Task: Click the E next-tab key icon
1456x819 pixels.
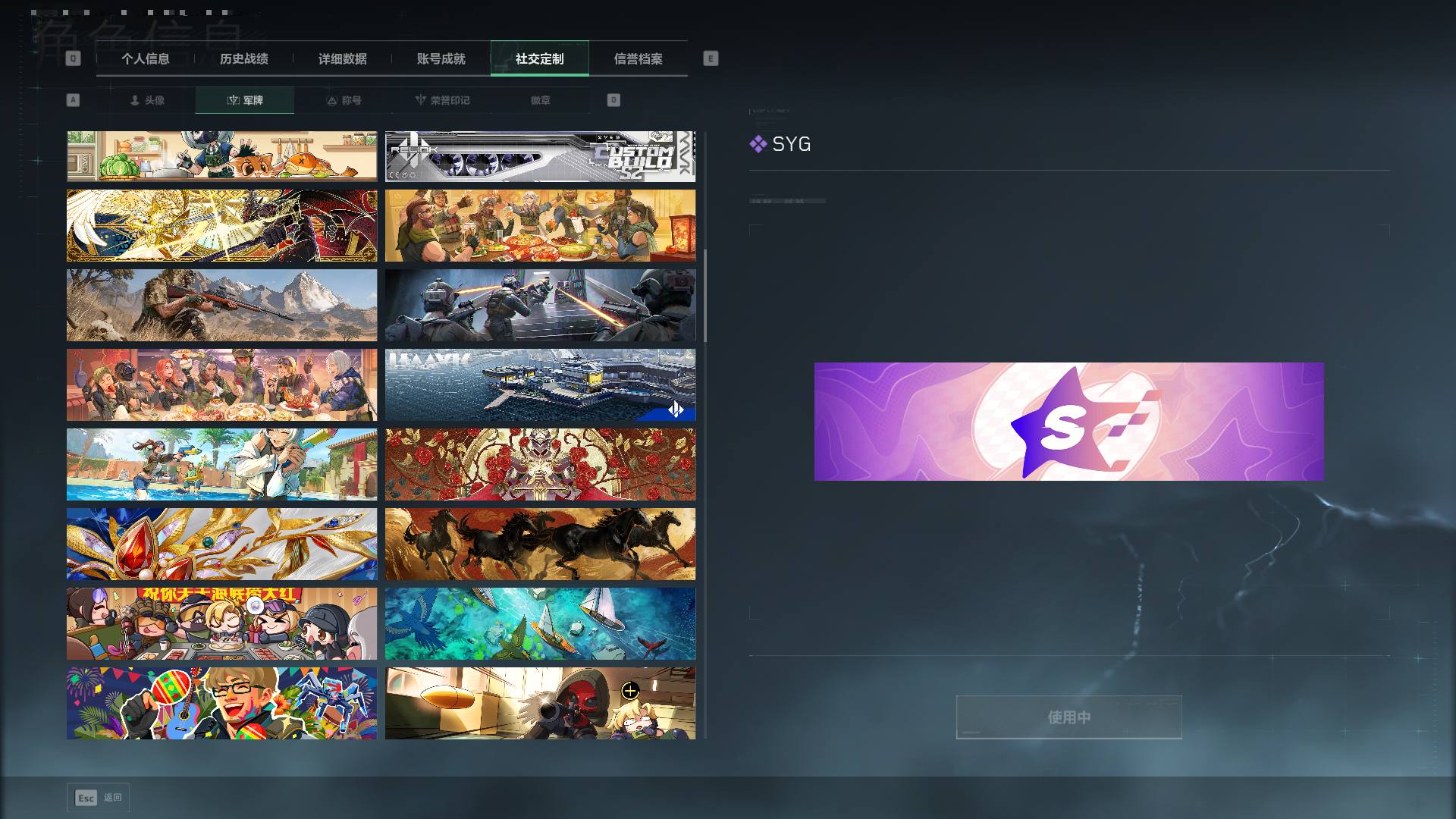Action: 711,58
